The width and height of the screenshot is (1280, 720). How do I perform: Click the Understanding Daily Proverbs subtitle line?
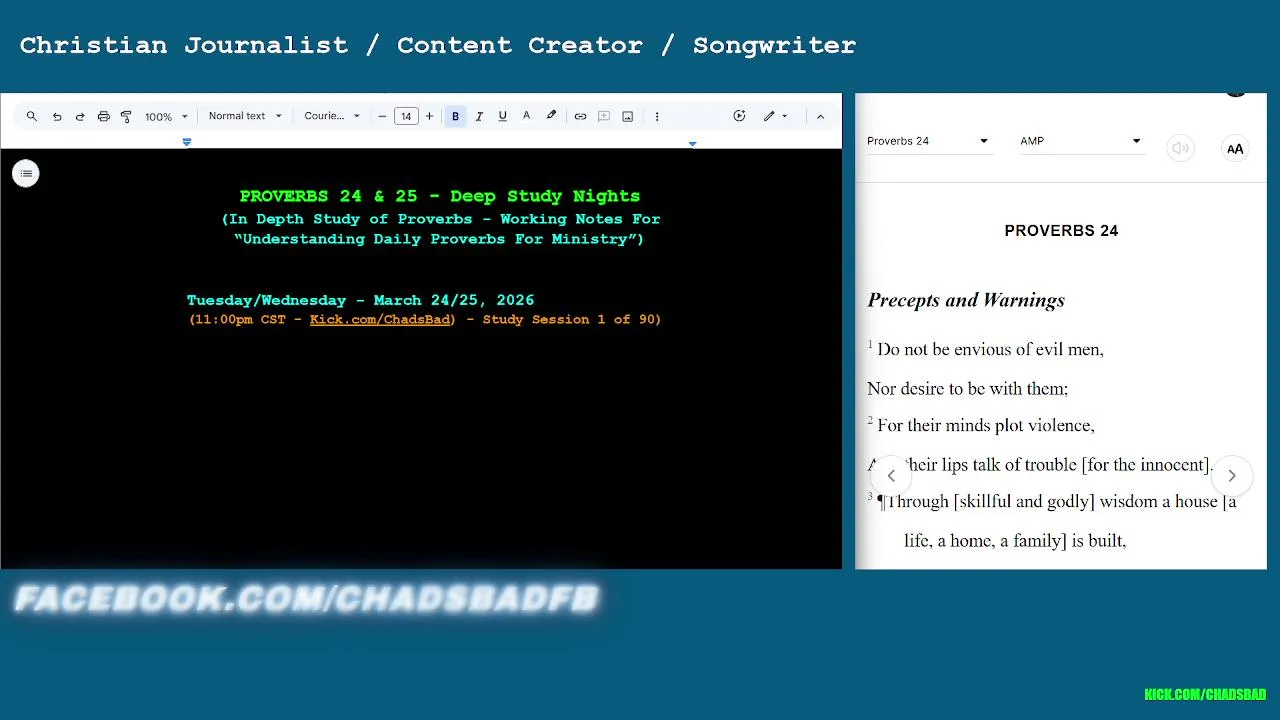(440, 239)
